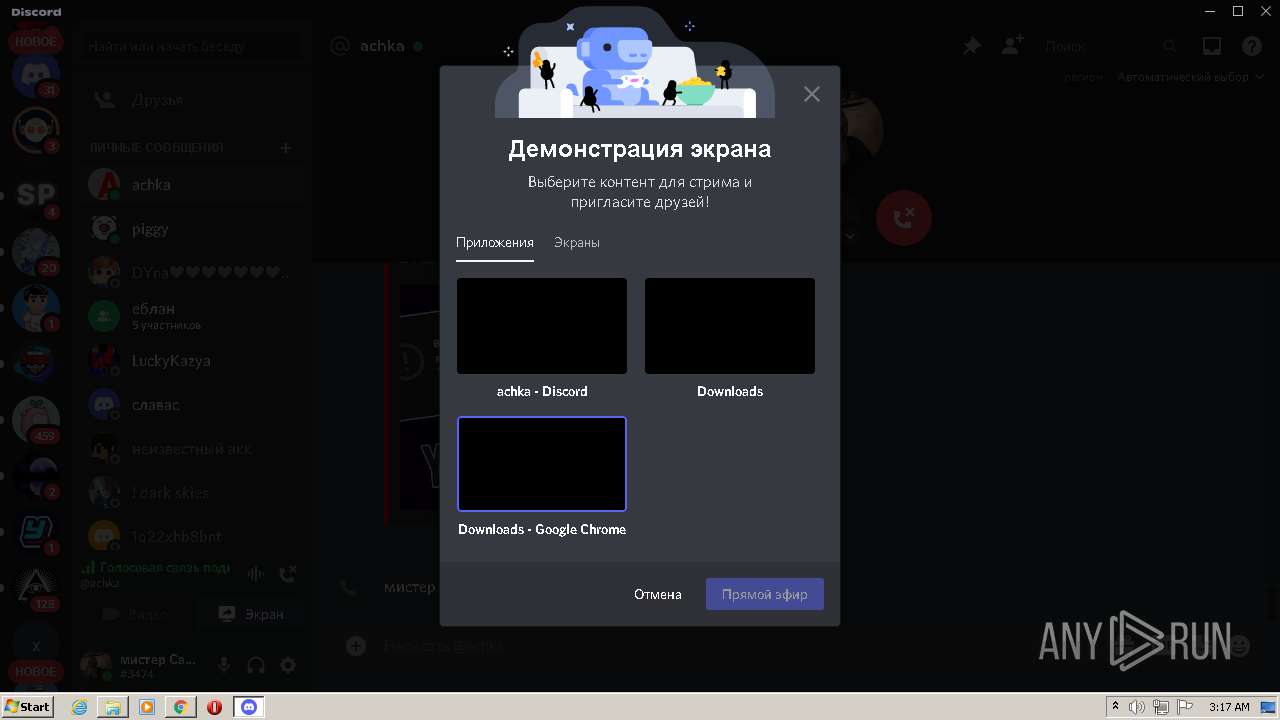Open the LuckyKazya direct message
1280x720 pixels.
click(190, 360)
